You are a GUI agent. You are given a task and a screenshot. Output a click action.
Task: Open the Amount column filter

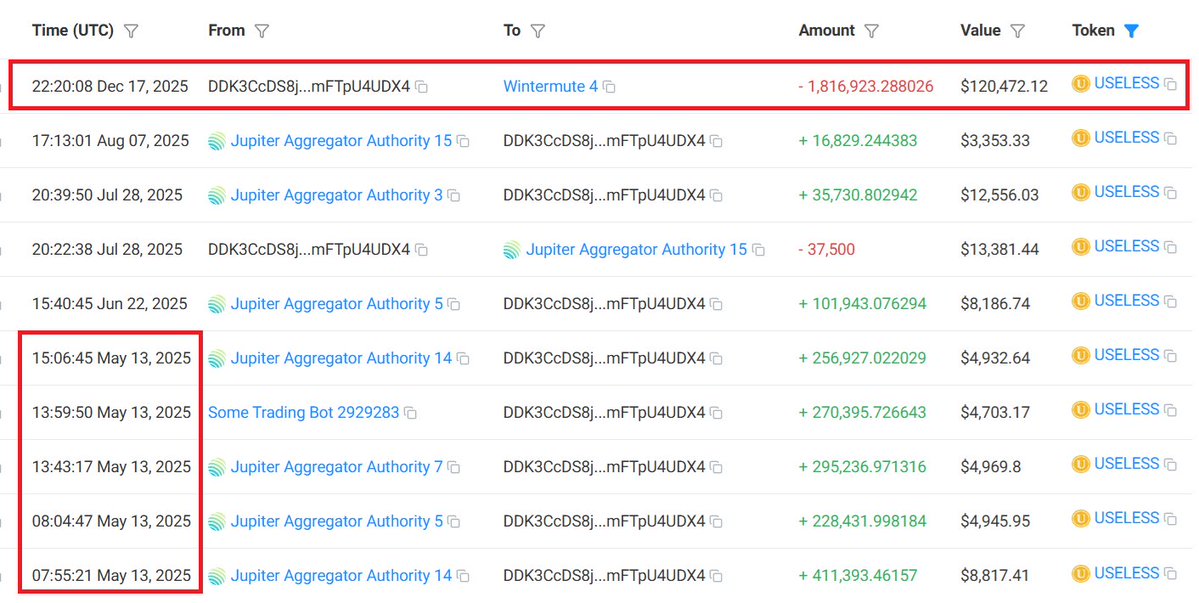(871, 31)
